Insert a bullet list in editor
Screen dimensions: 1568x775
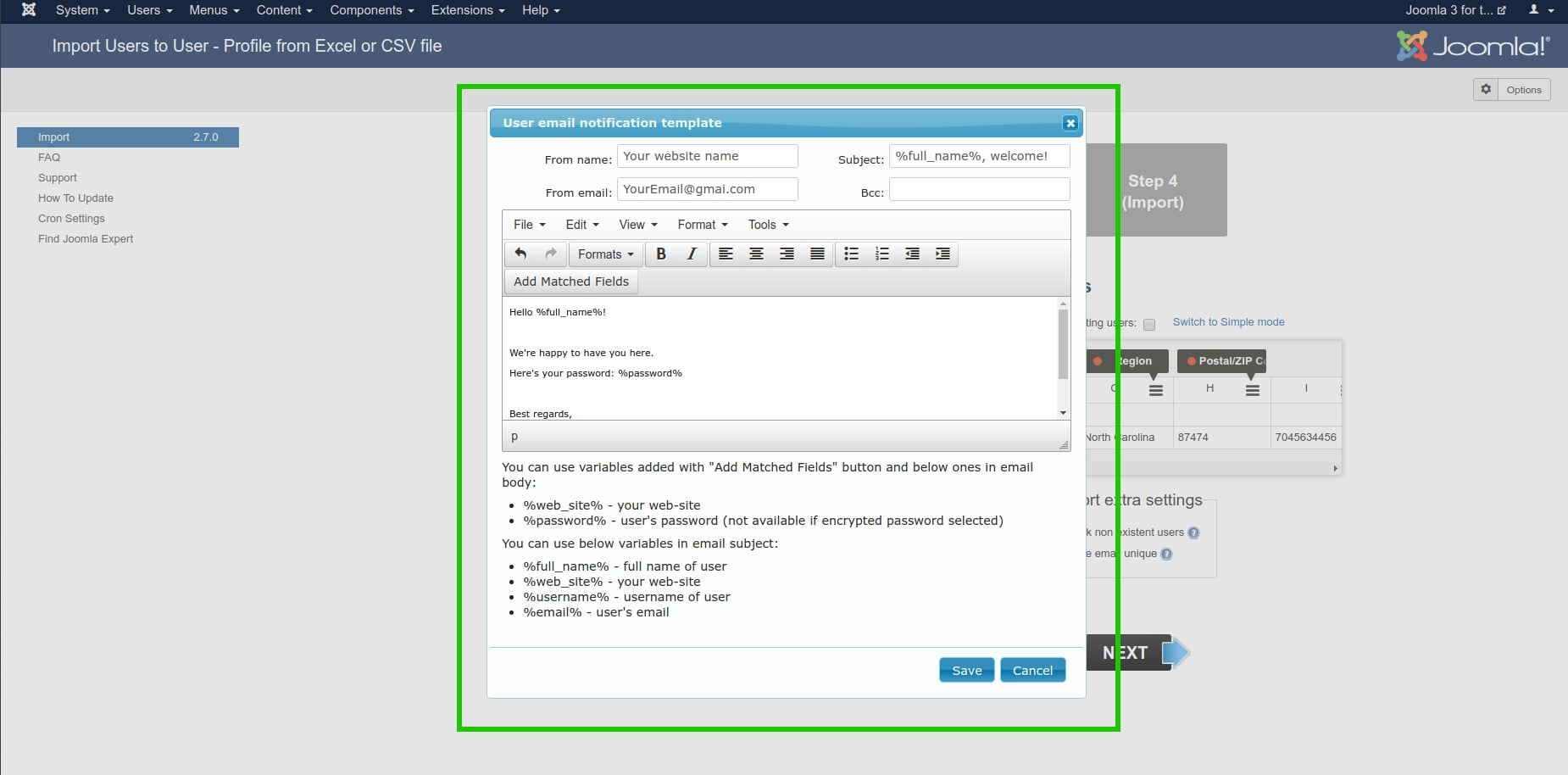tap(851, 254)
